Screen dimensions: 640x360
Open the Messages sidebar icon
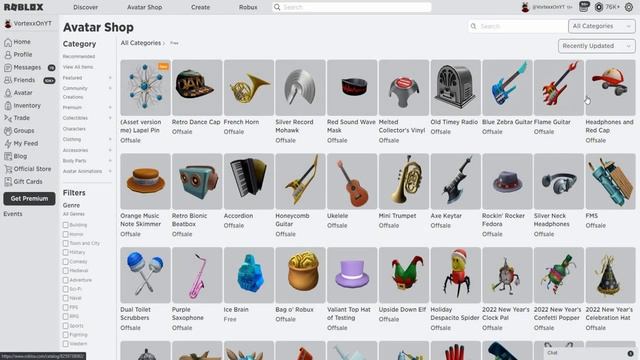[x=8, y=67]
